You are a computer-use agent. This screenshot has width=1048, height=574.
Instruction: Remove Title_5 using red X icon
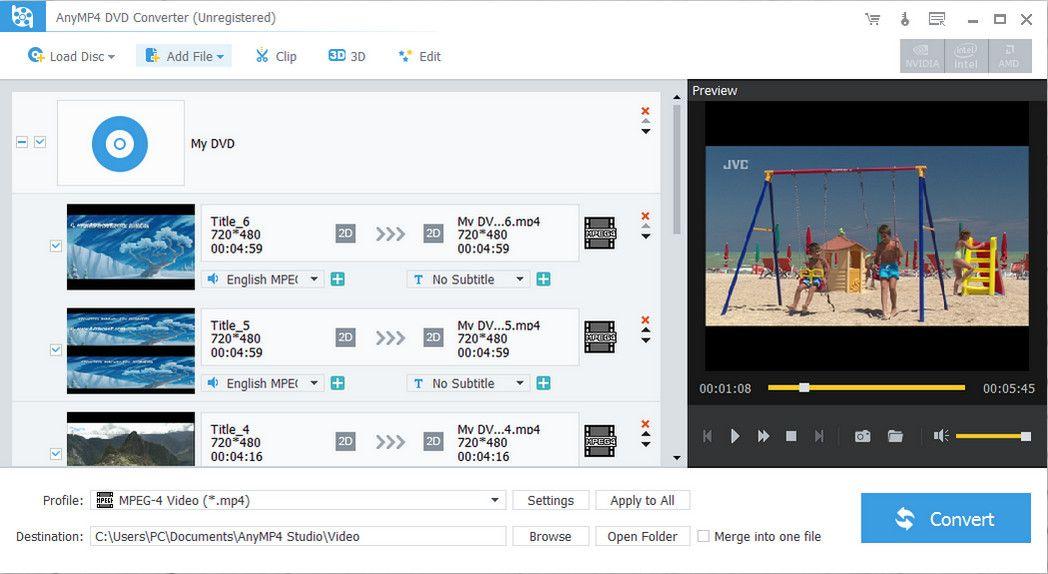point(645,319)
